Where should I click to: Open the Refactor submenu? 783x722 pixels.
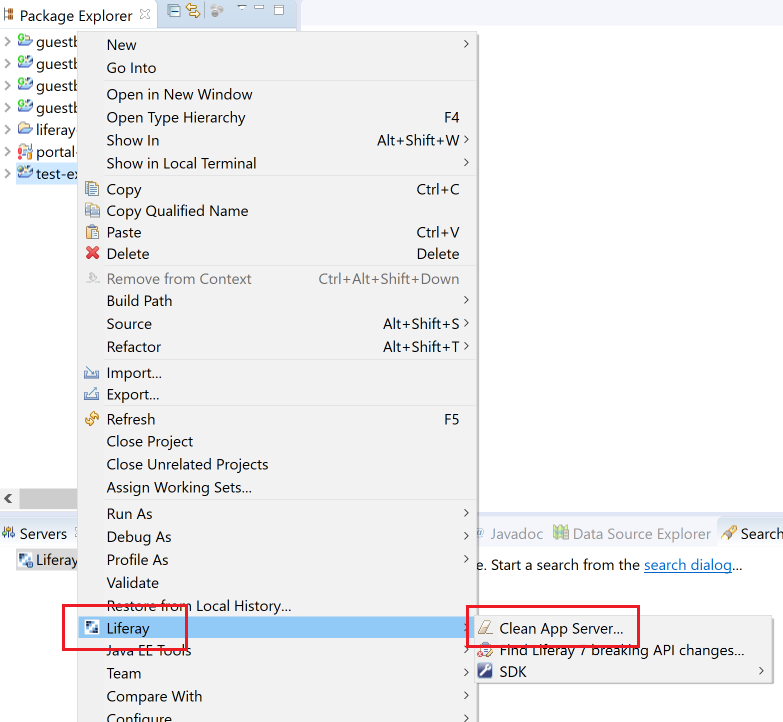click(277, 347)
